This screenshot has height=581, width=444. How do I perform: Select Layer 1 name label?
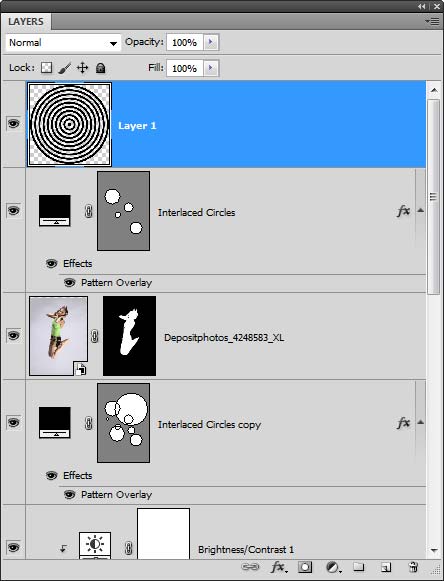(137, 126)
